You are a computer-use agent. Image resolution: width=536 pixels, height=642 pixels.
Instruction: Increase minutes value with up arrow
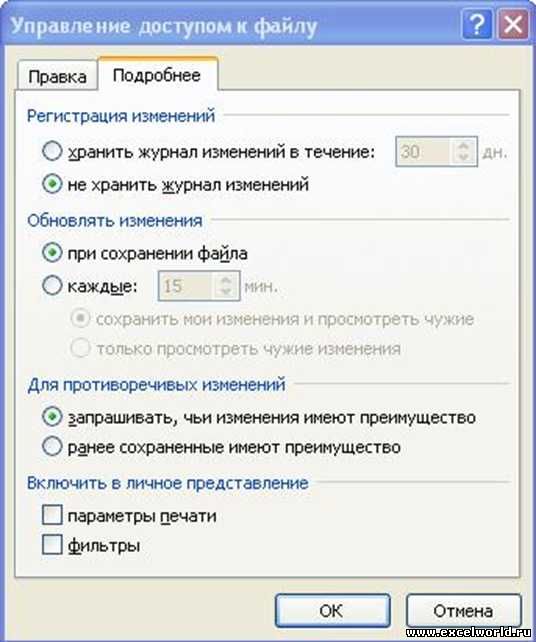pos(226,279)
